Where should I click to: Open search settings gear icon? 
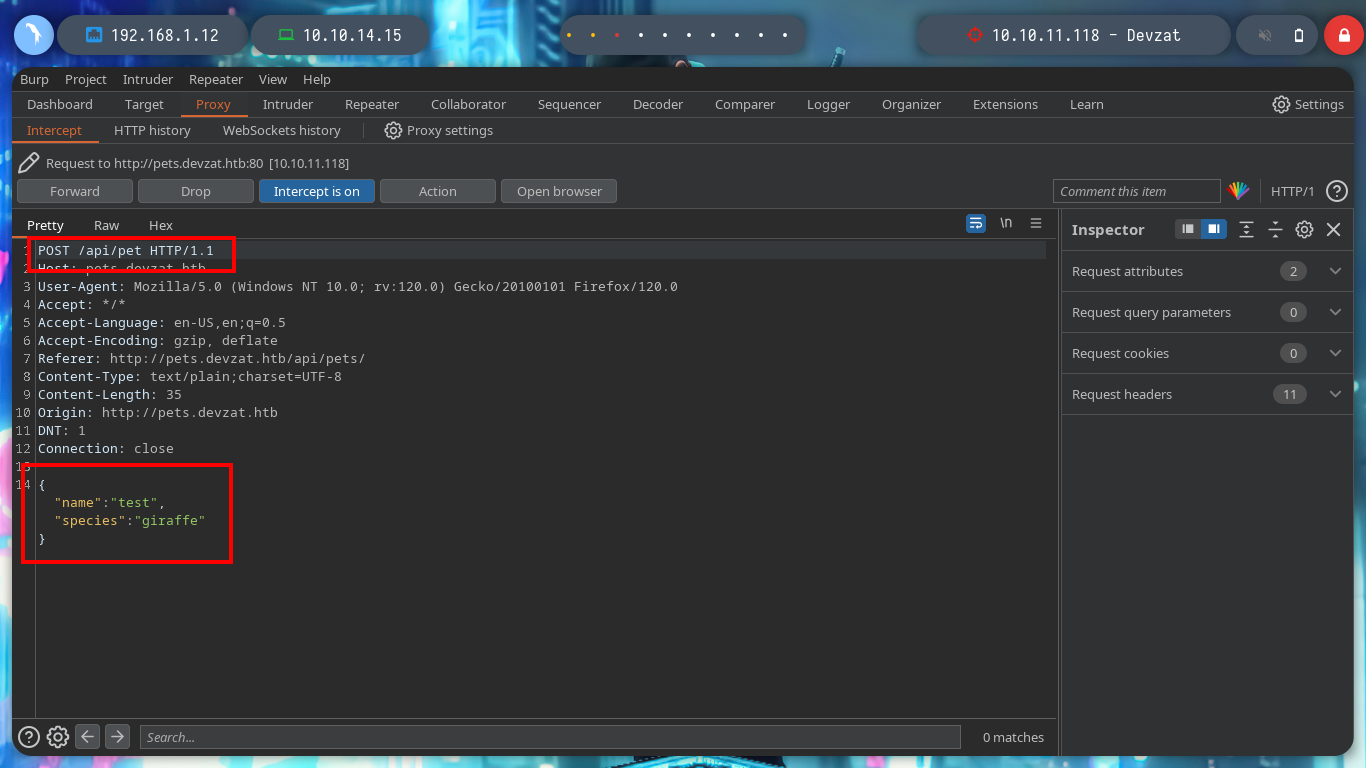[58, 737]
